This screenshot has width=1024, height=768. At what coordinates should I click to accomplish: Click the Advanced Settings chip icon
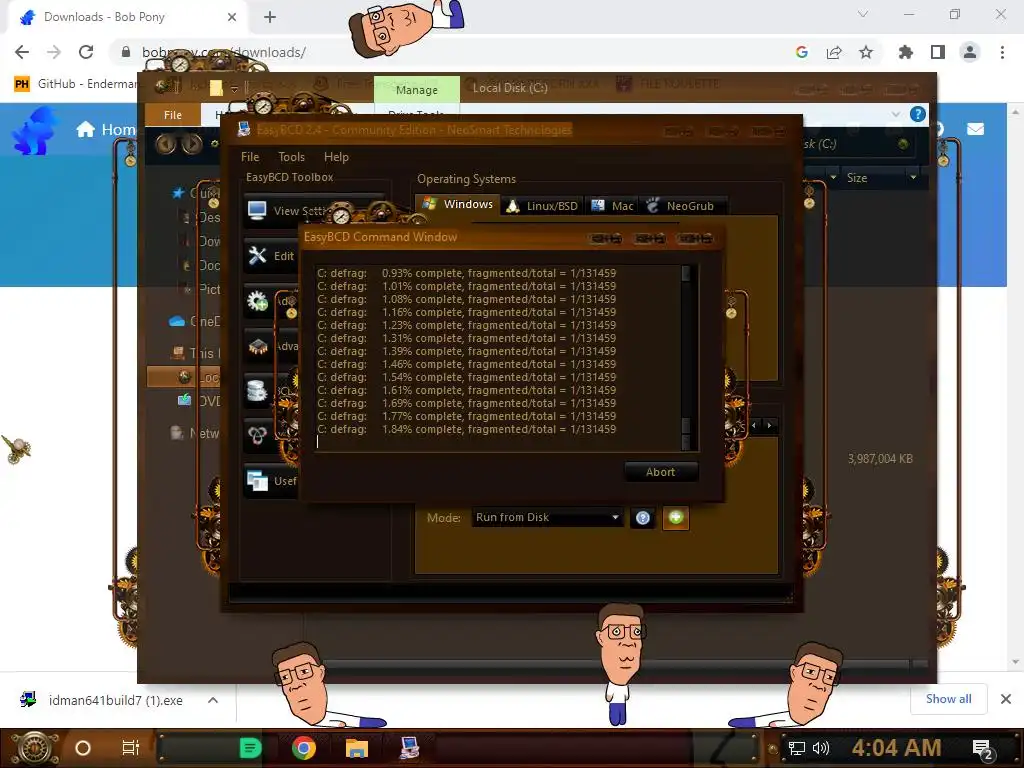click(x=258, y=346)
